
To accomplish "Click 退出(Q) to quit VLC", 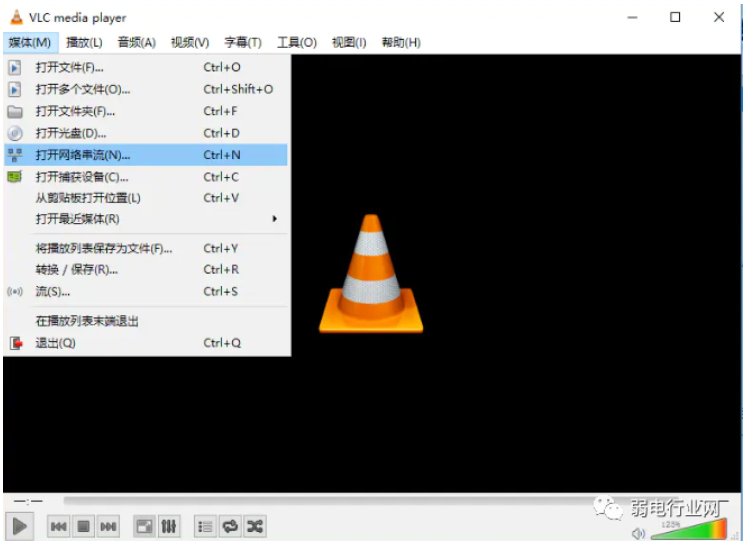I will pos(55,343).
